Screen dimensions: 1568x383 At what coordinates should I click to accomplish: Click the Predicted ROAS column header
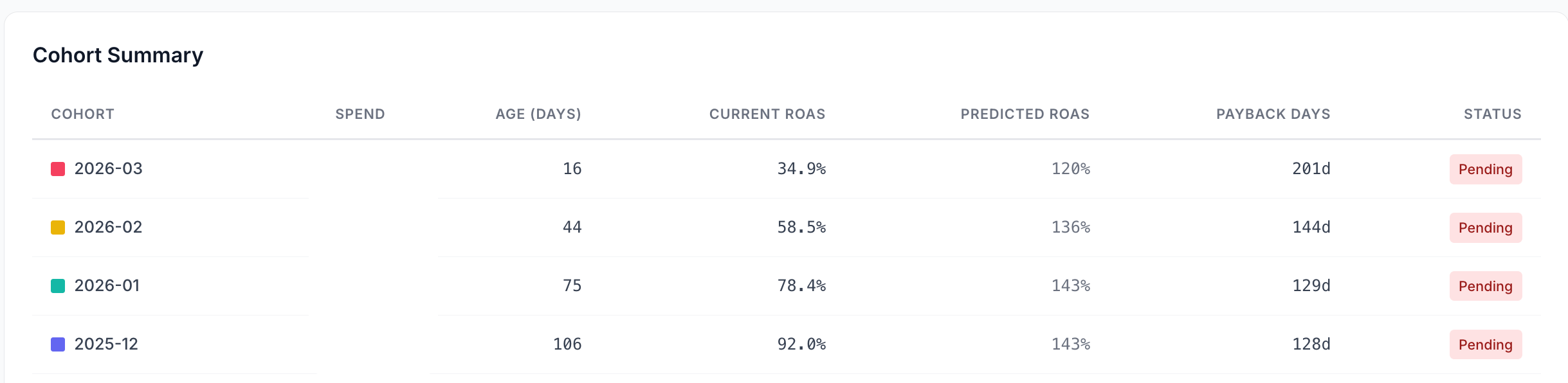click(1025, 114)
